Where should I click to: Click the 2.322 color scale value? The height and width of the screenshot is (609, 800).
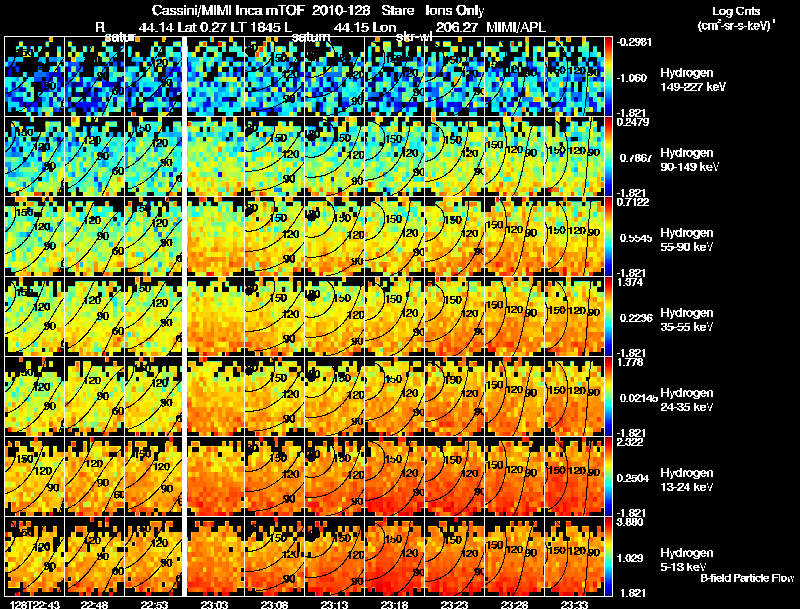click(x=630, y=442)
